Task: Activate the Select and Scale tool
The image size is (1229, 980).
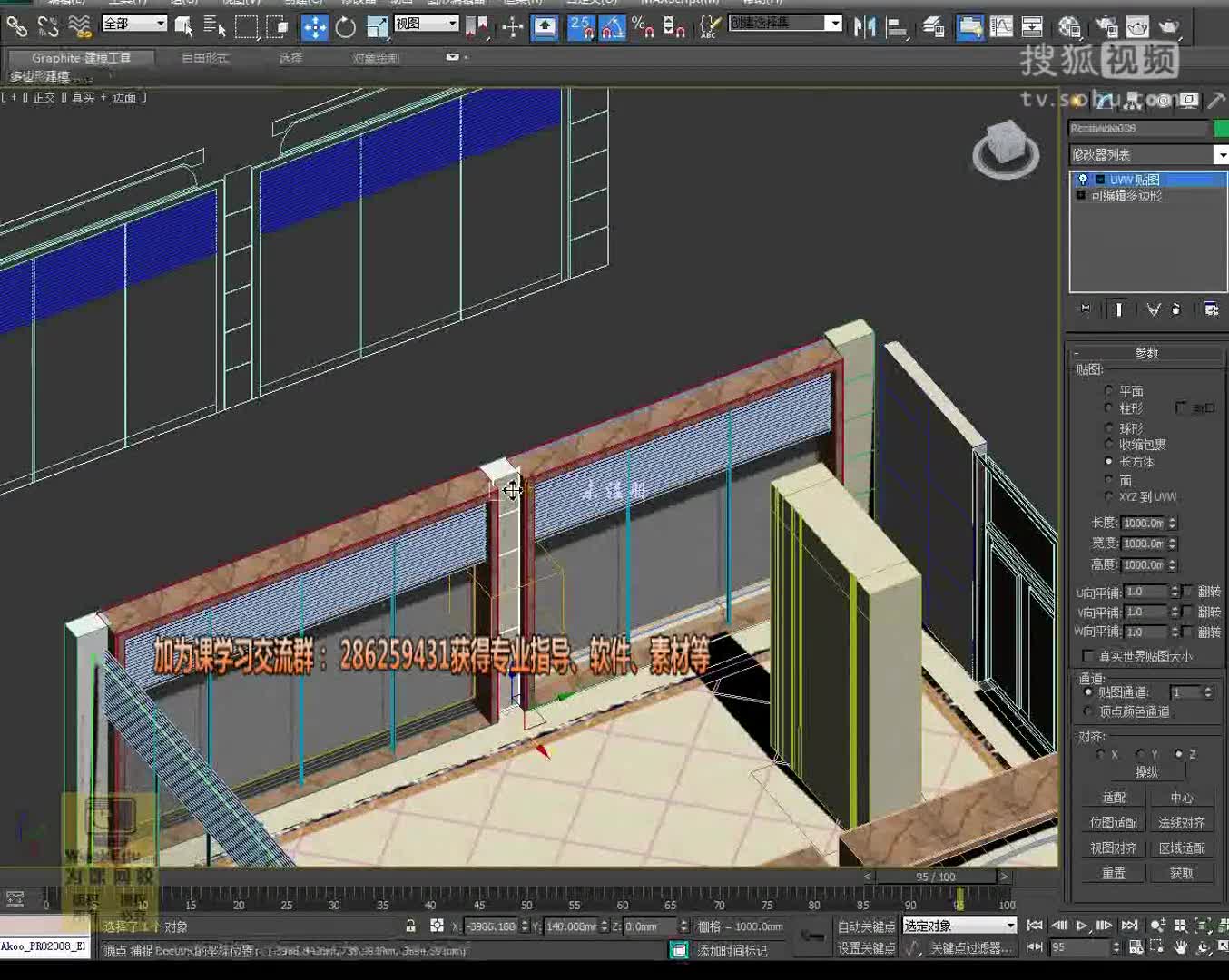Action: tap(377, 26)
